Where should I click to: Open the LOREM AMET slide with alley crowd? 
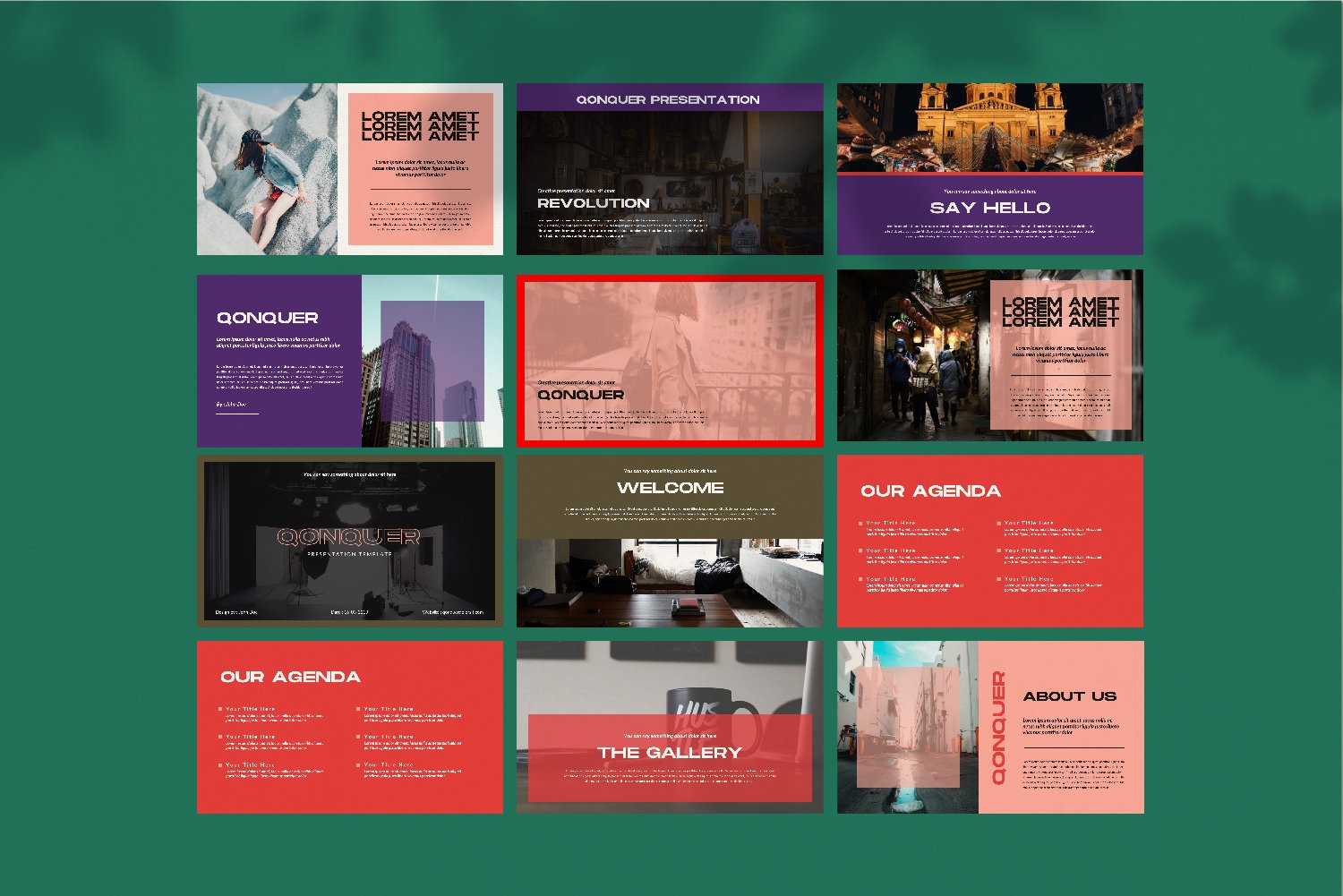pyautogui.click(x=990, y=355)
